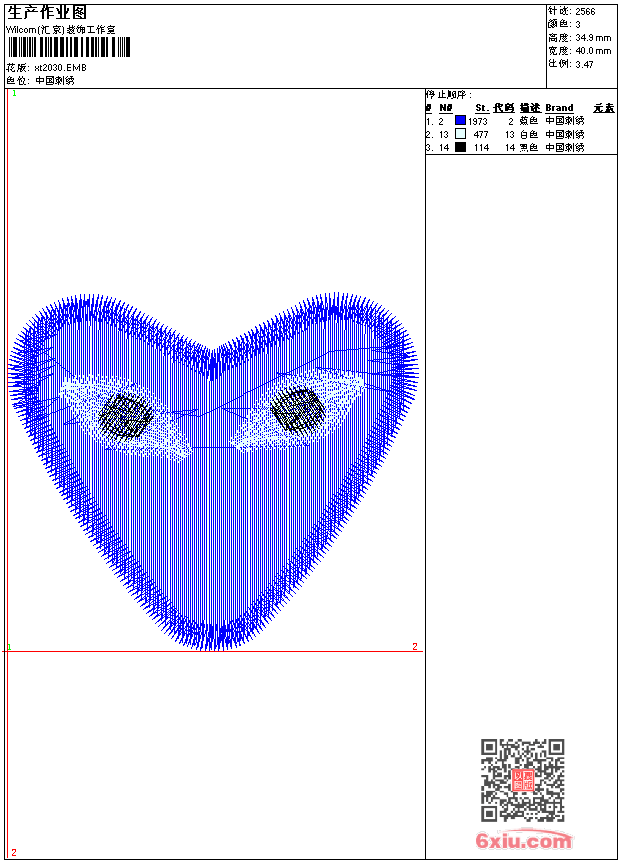The image size is (620, 860).
Task: Select the stop sequence row with 477 stitches
Action: (x=520, y=133)
